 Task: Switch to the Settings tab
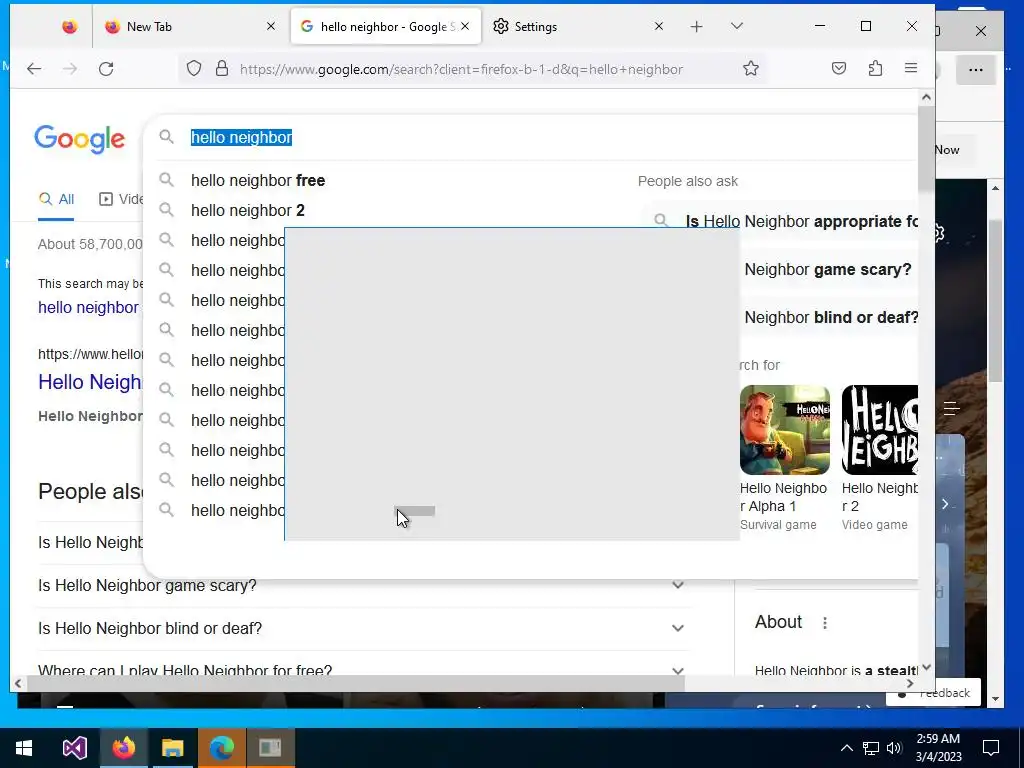(x=577, y=27)
